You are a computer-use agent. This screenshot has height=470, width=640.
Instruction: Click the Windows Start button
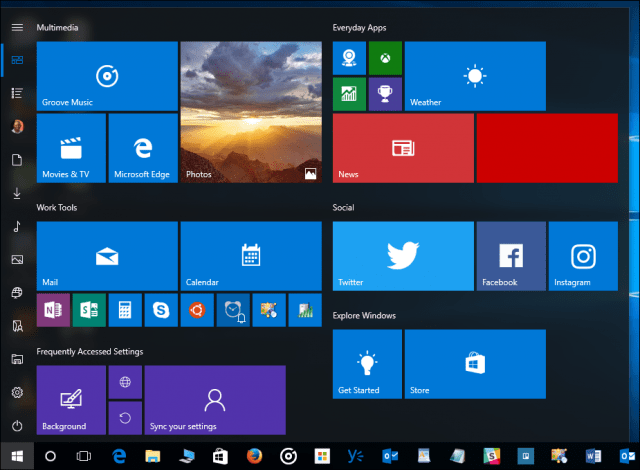pos(17,456)
